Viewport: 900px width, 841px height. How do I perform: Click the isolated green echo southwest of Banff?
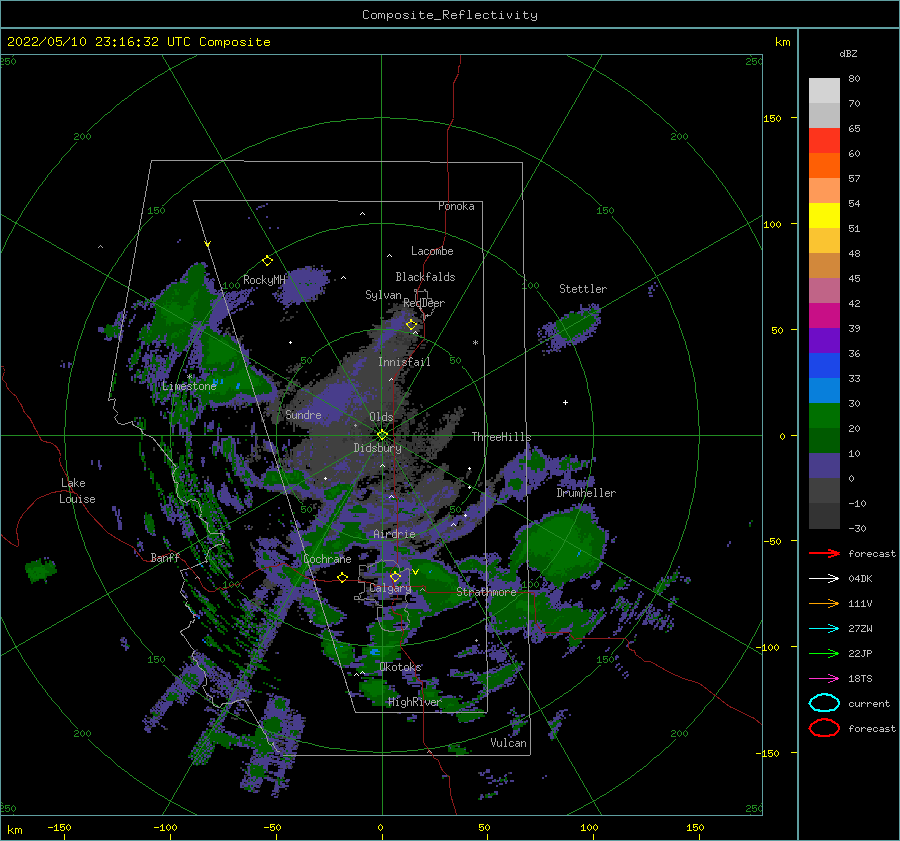click(41, 570)
